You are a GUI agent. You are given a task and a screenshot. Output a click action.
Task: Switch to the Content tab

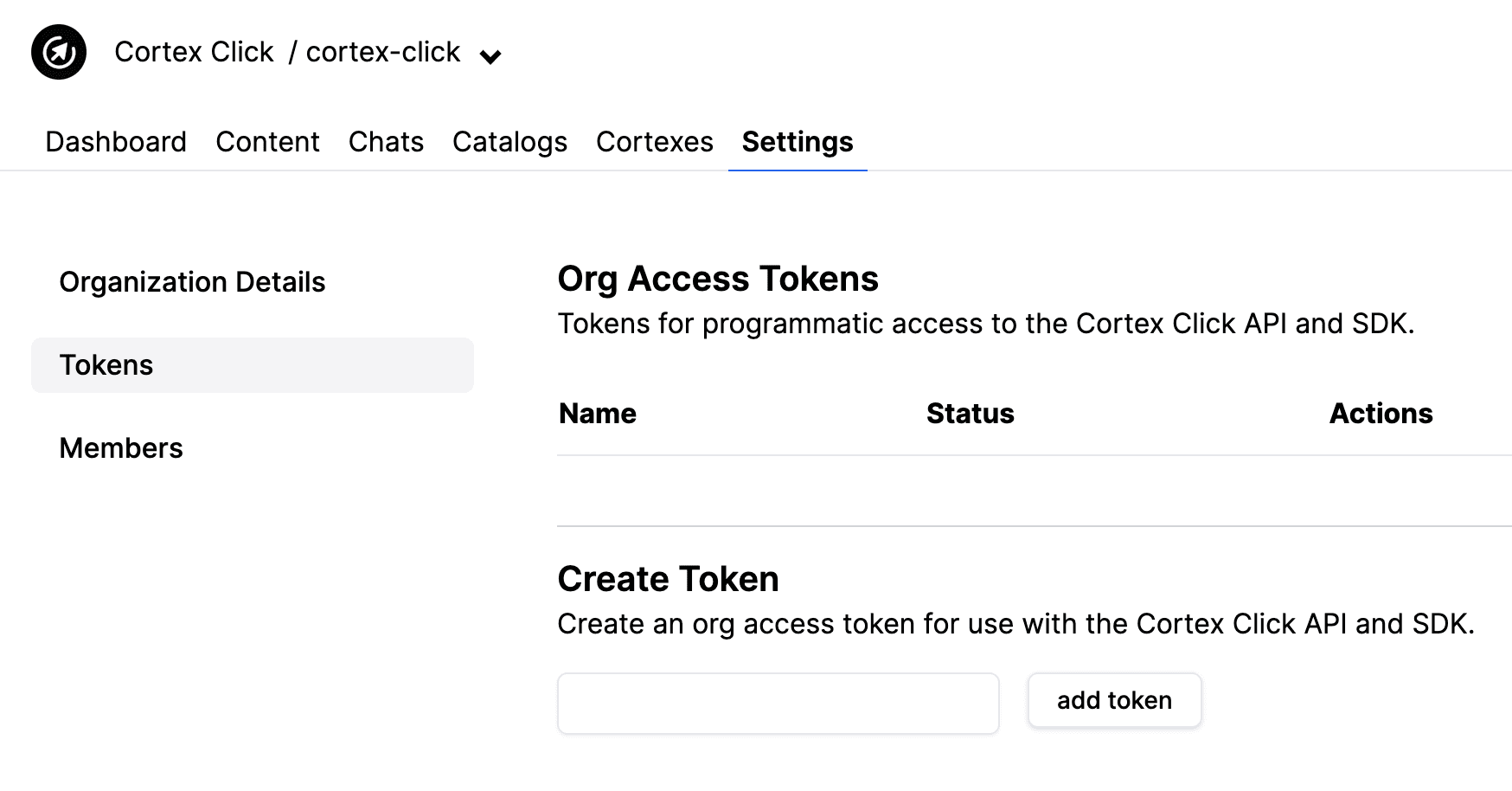tap(267, 142)
